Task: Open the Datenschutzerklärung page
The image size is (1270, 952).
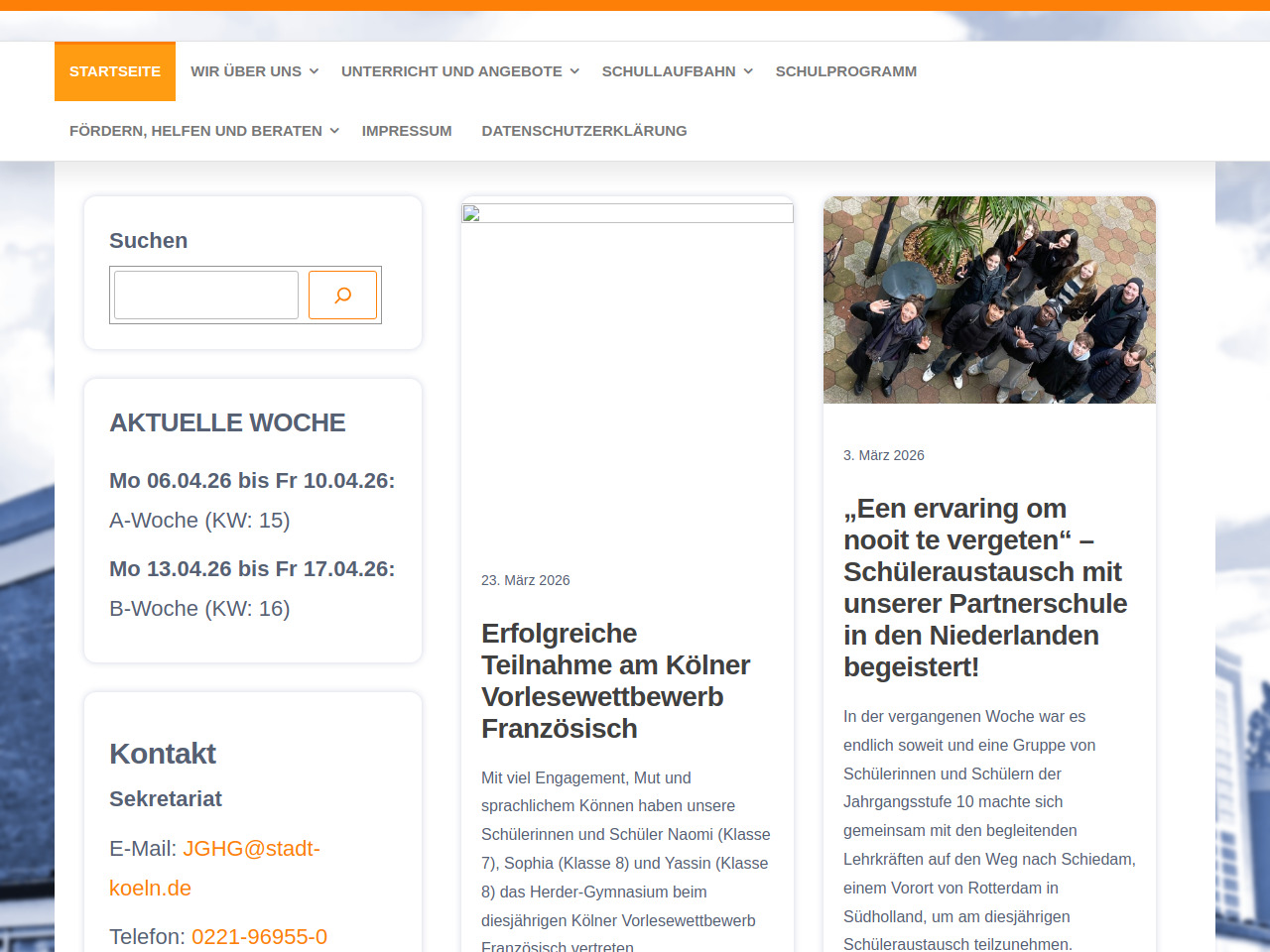Action: pyautogui.click(x=583, y=131)
